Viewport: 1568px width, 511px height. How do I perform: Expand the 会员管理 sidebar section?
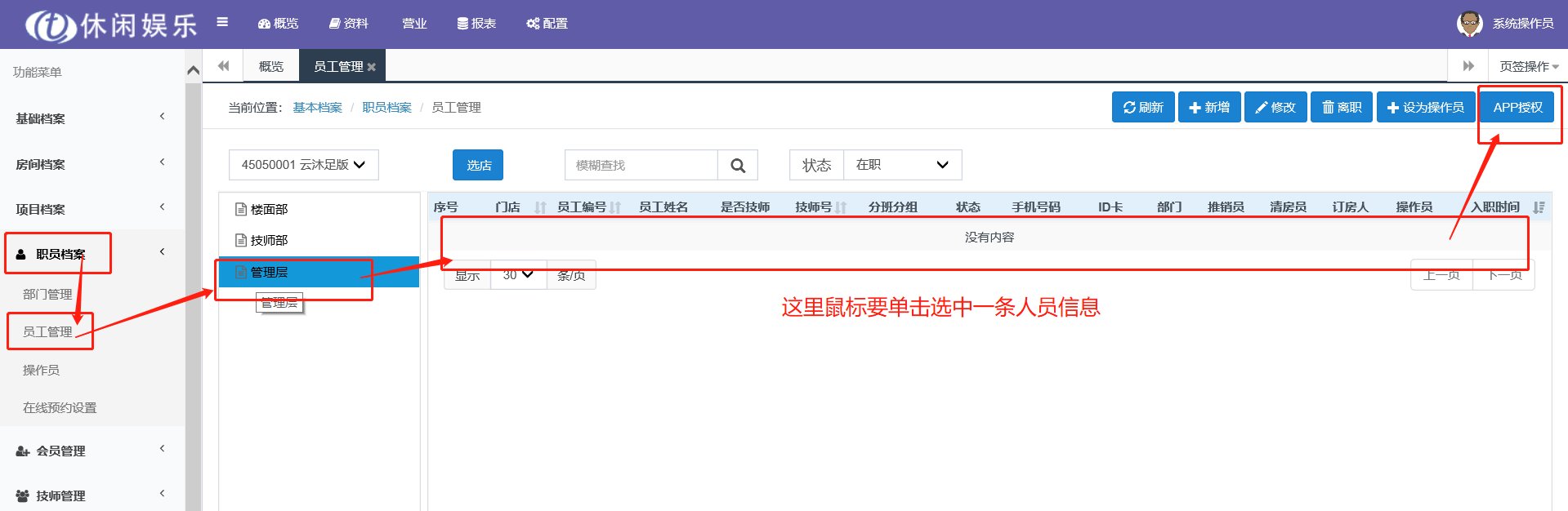(x=90, y=451)
